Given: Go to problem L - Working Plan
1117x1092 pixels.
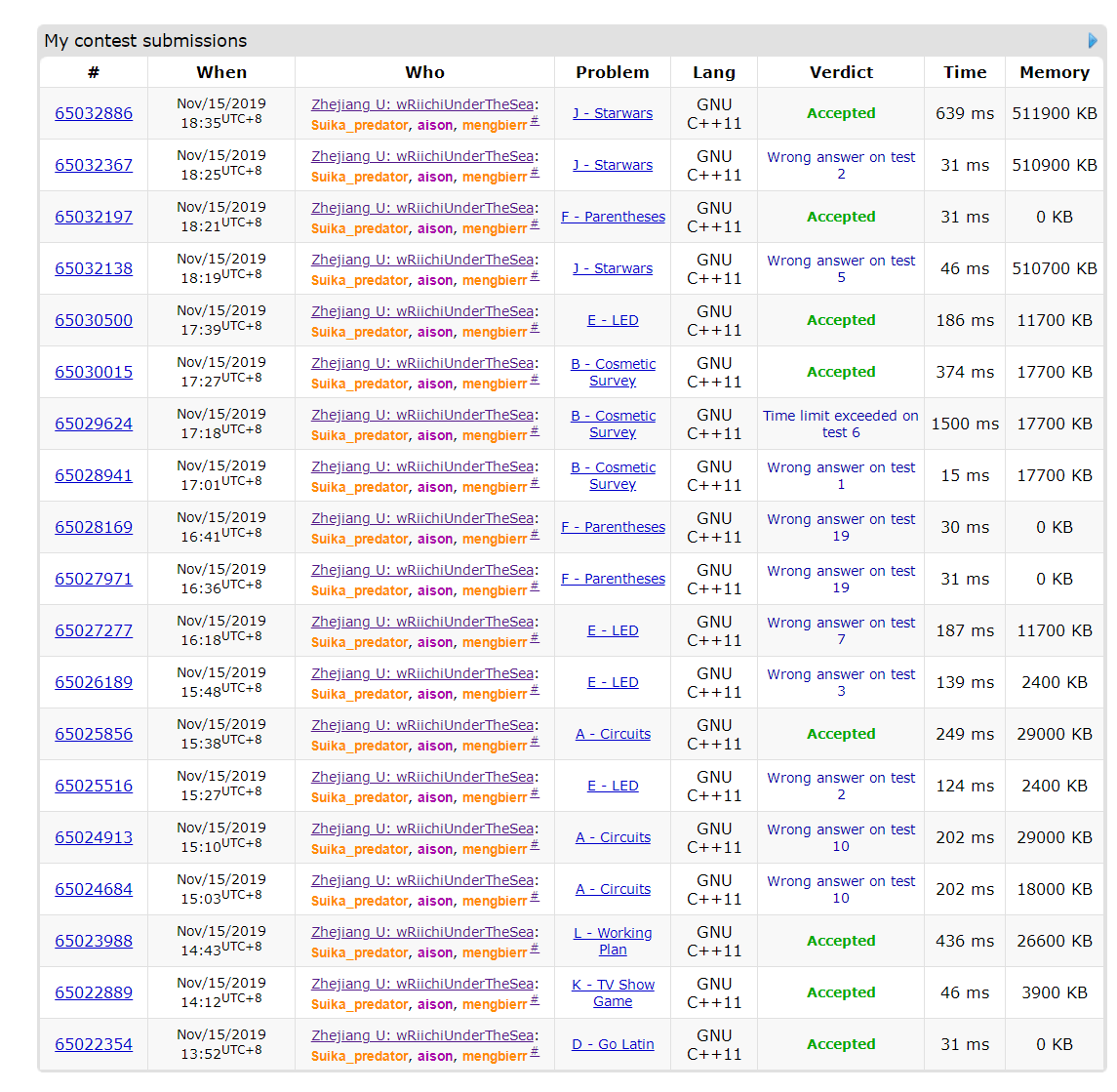Looking at the screenshot, I should [613, 941].
